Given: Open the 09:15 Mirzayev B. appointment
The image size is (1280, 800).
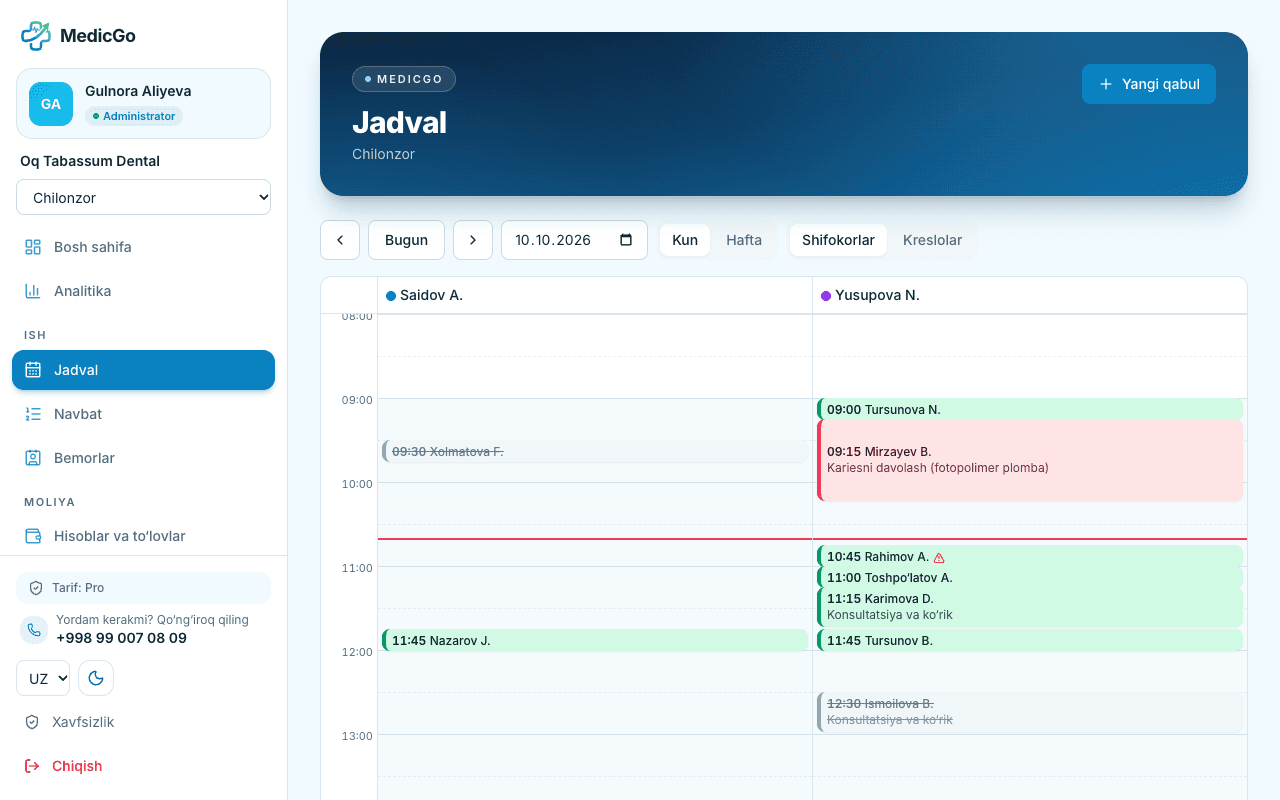Looking at the screenshot, I should point(1030,460).
